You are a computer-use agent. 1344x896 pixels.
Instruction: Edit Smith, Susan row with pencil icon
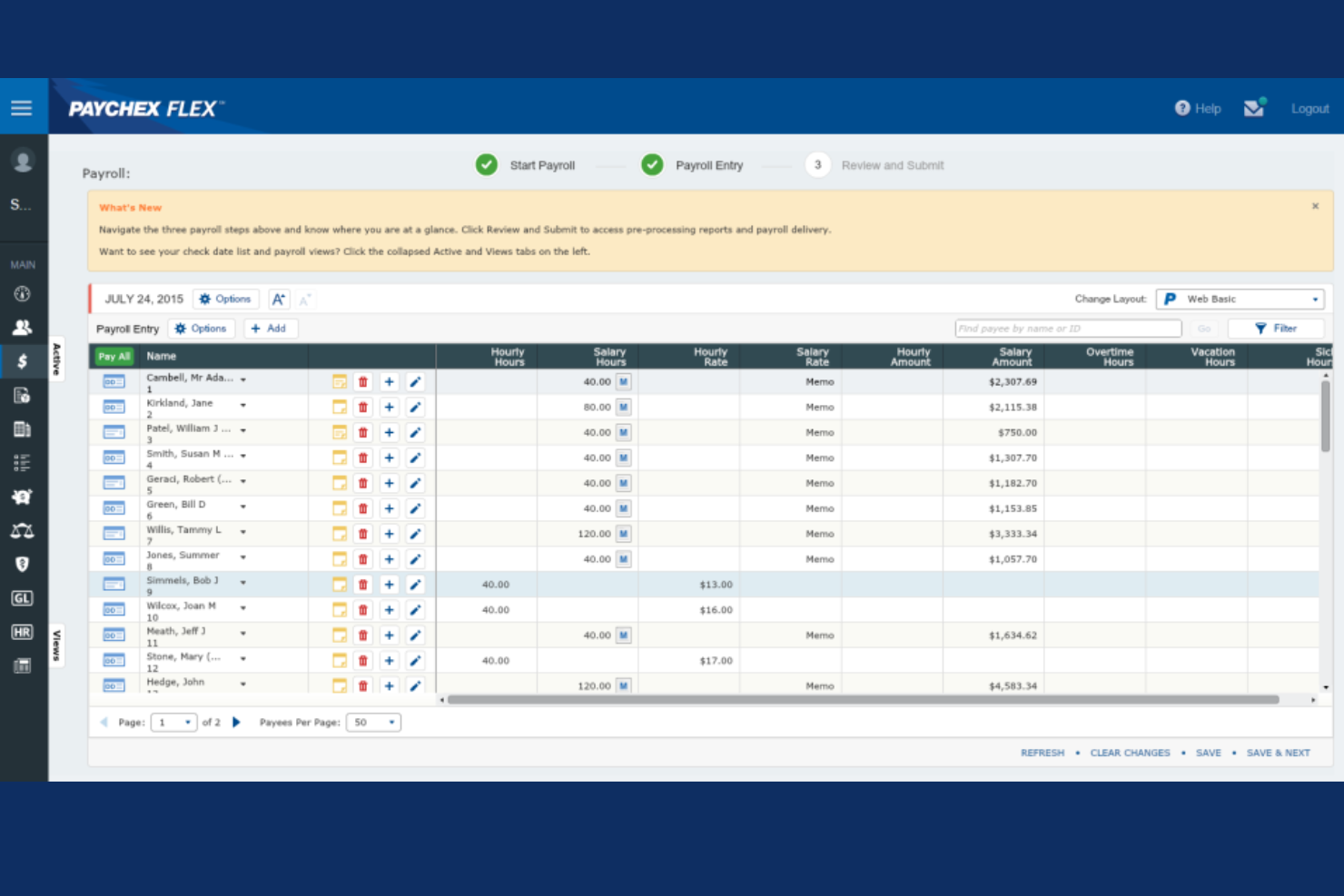pyautogui.click(x=415, y=458)
